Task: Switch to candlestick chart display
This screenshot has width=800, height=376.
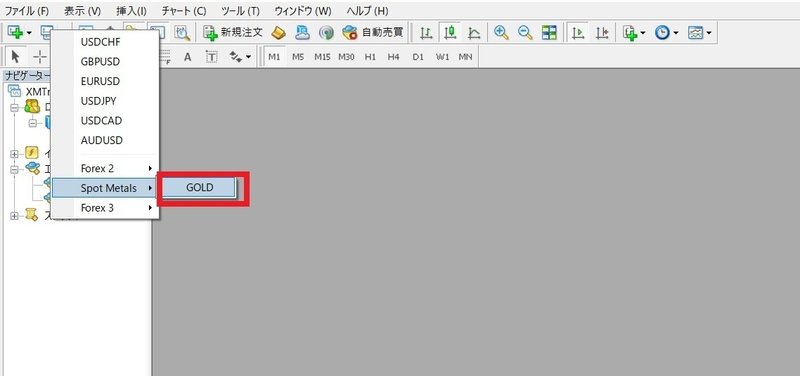Action: pos(449,33)
